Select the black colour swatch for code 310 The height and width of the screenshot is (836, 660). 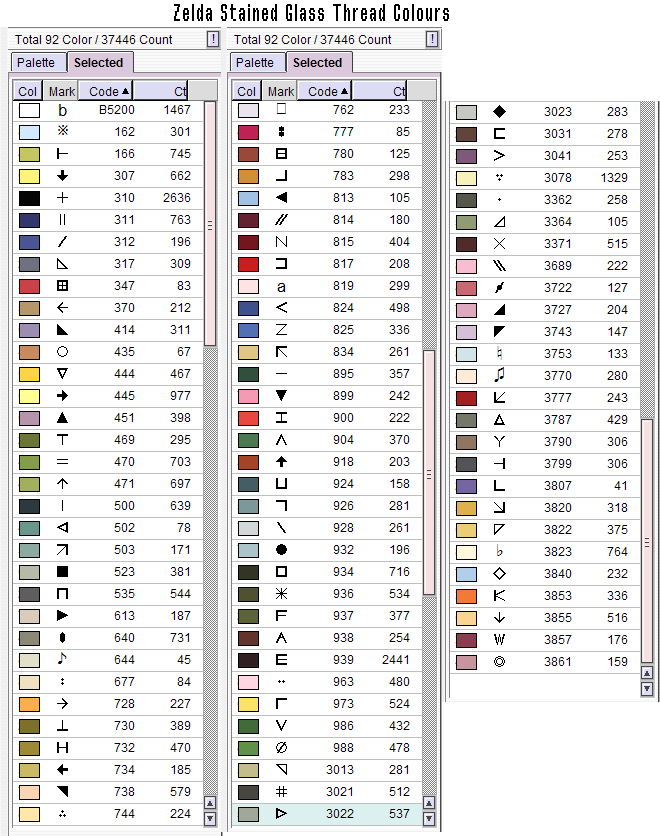(x=29, y=198)
